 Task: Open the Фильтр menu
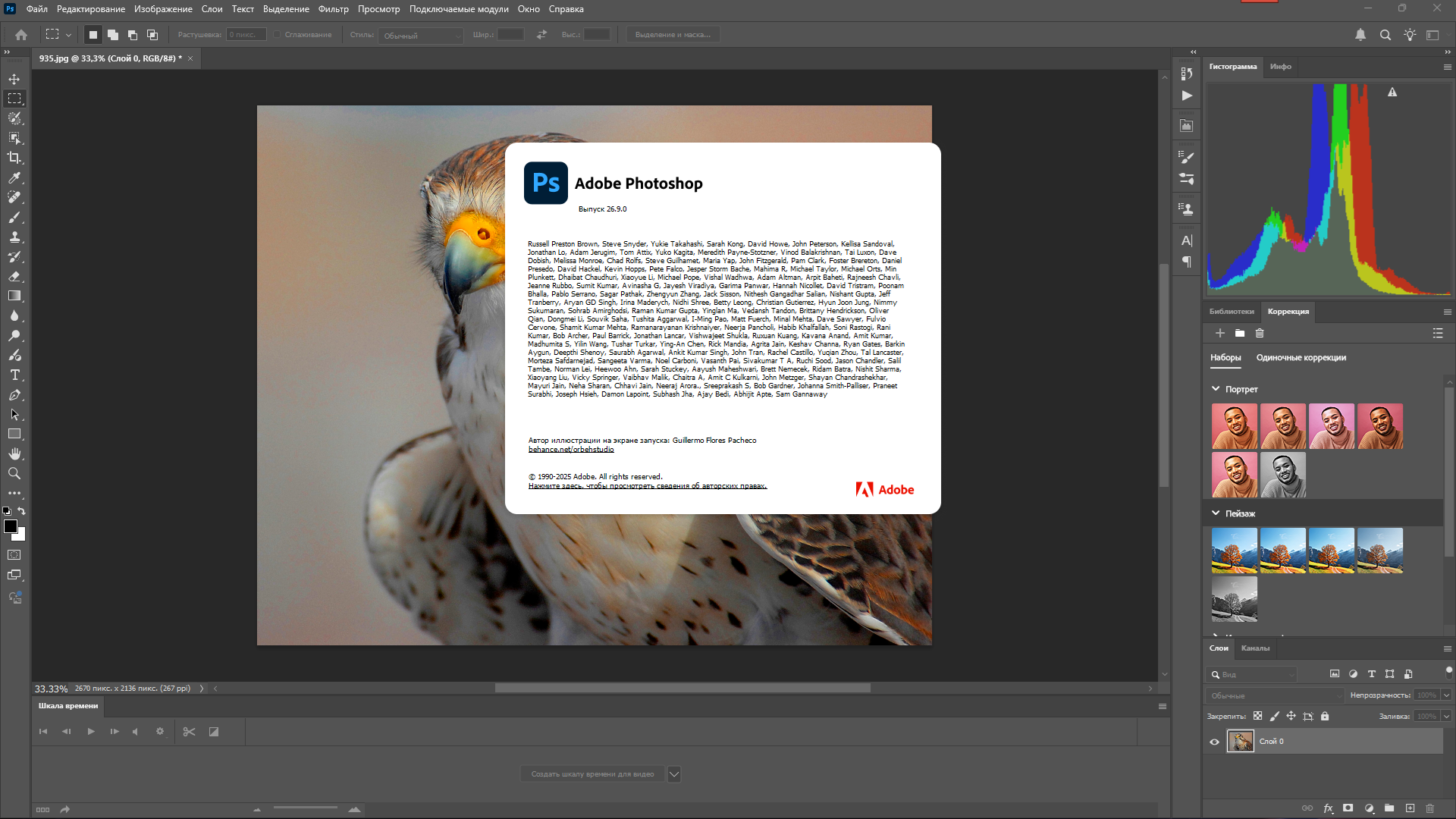[333, 9]
